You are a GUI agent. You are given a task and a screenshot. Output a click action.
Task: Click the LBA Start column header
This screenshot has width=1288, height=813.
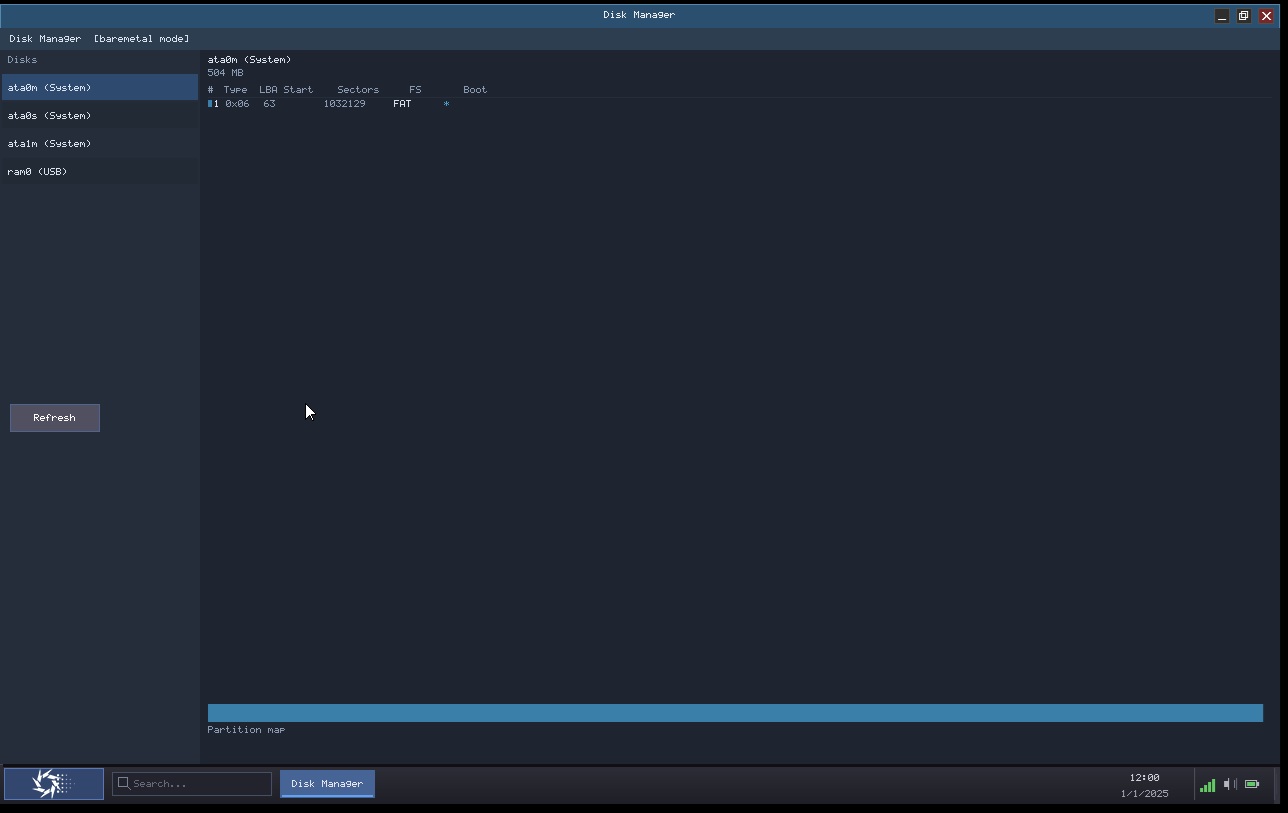pos(286,90)
